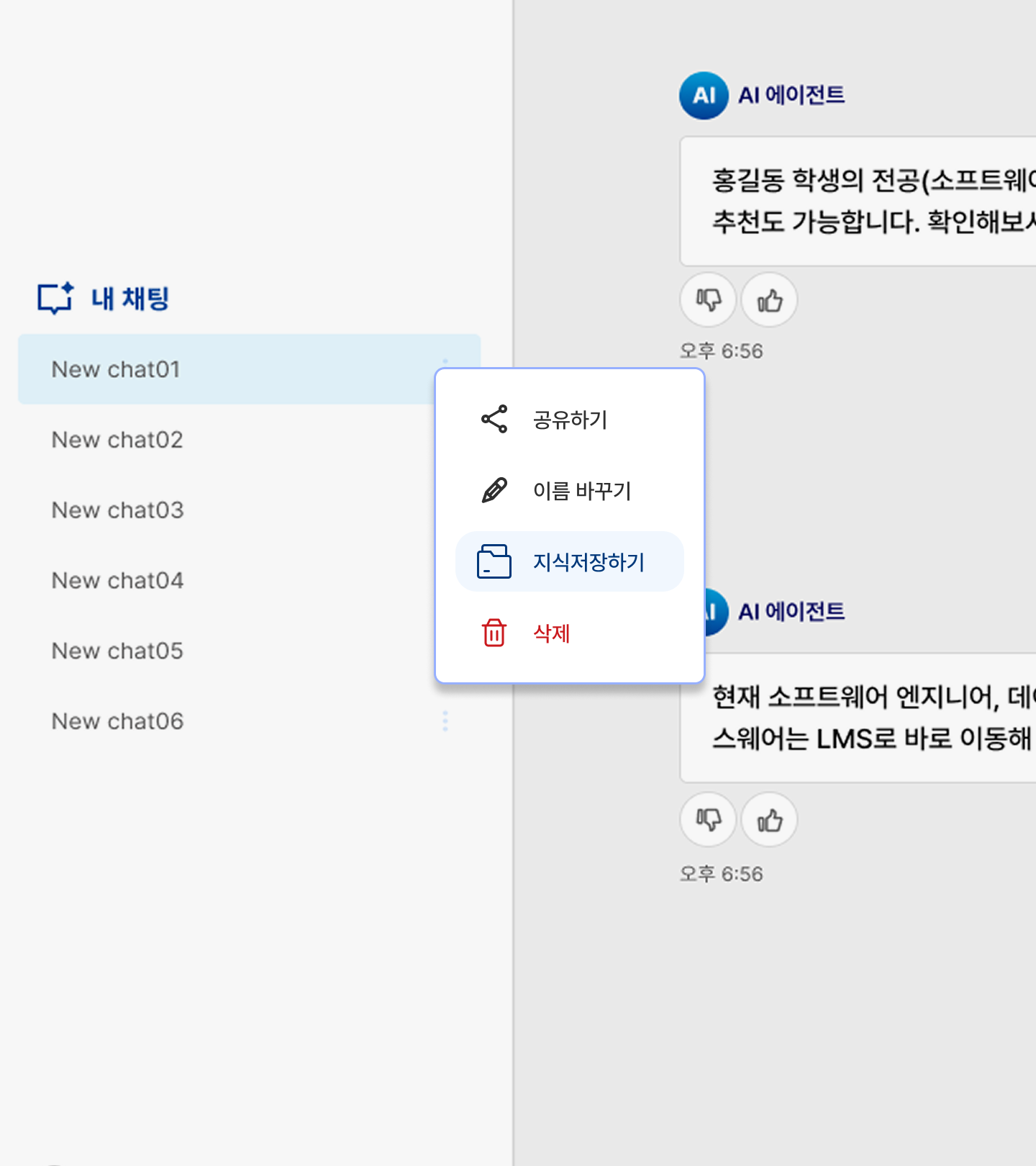Click the first 오후 6:56 timestamp
This screenshot has height=1166, width=1036.
[x=722, y=351]
